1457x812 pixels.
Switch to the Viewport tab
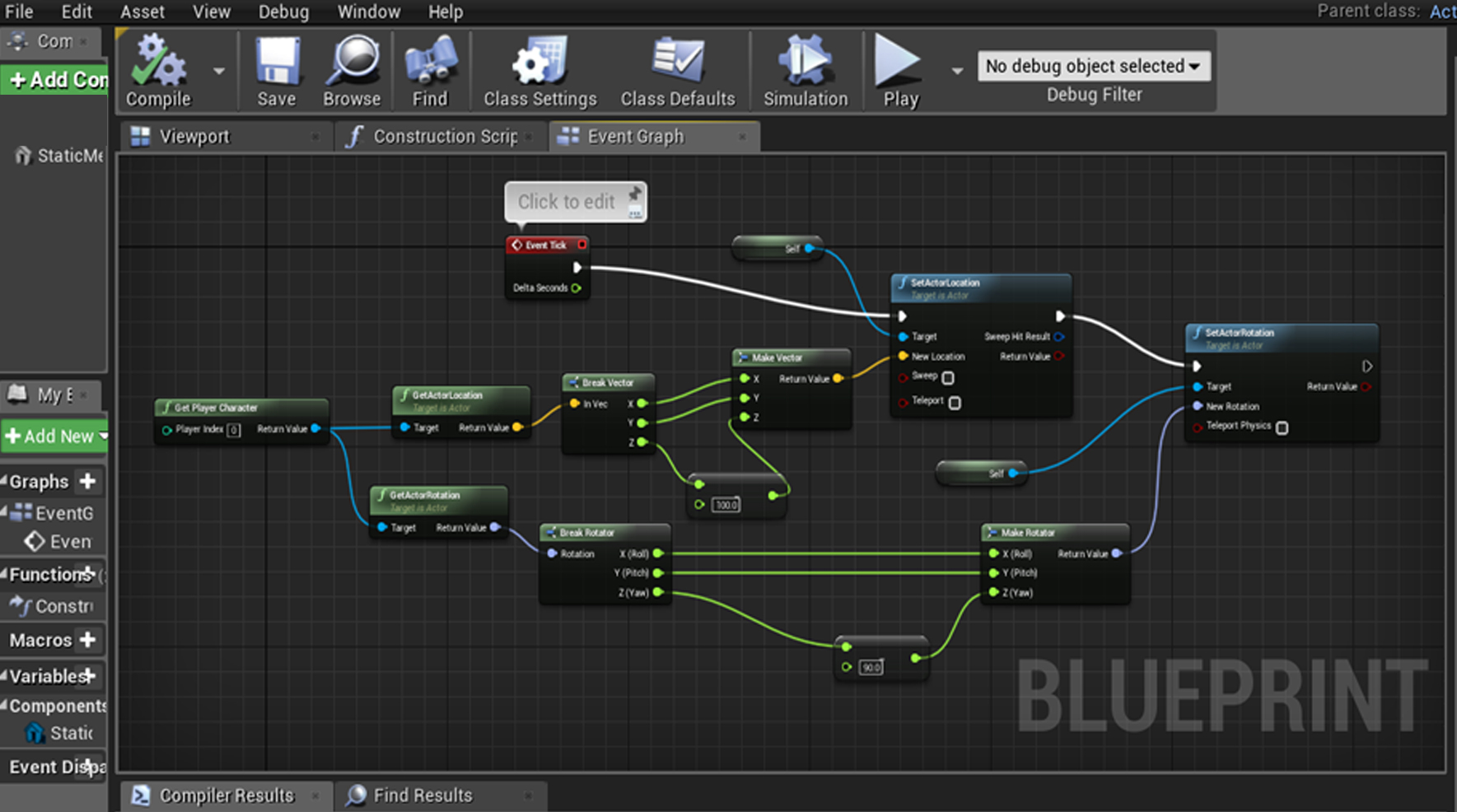[x=194, y=137]
